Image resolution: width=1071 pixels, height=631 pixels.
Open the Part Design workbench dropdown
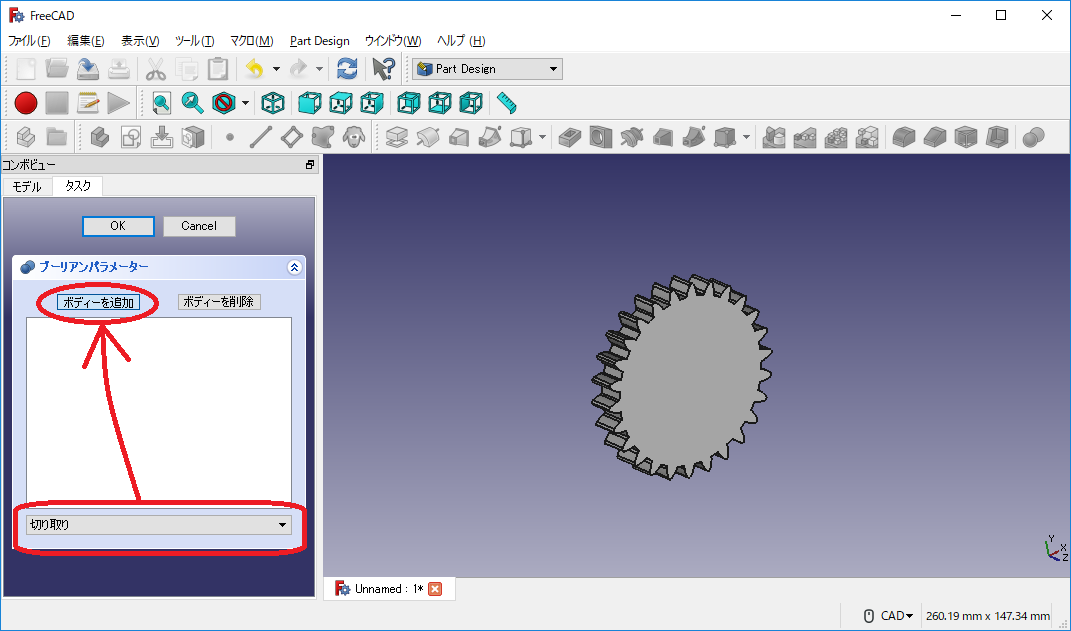coord(488,69)
